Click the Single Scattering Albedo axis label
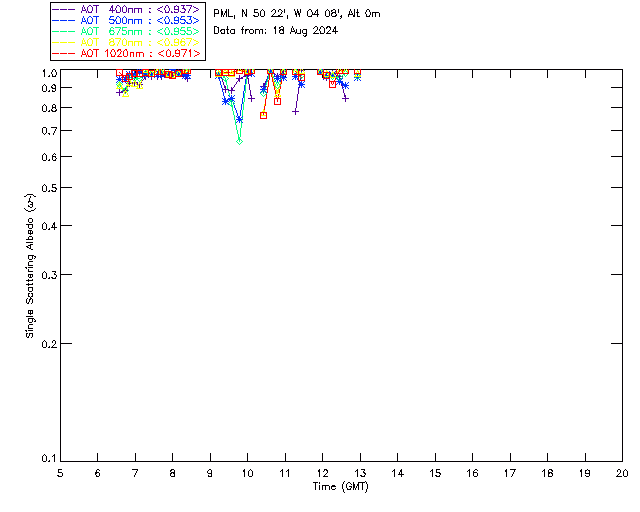This screenshot has width=640, height=512. click(30, 265)
